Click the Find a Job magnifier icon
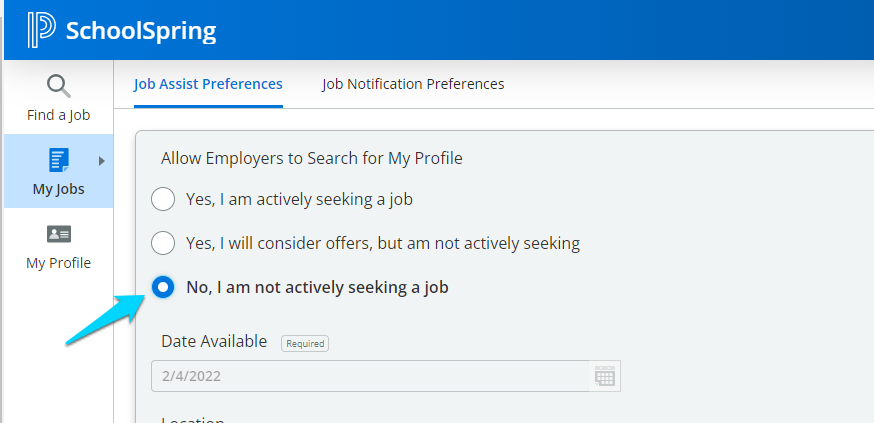The height and width of the screenshot is (423, 874). tap(59, 86)
